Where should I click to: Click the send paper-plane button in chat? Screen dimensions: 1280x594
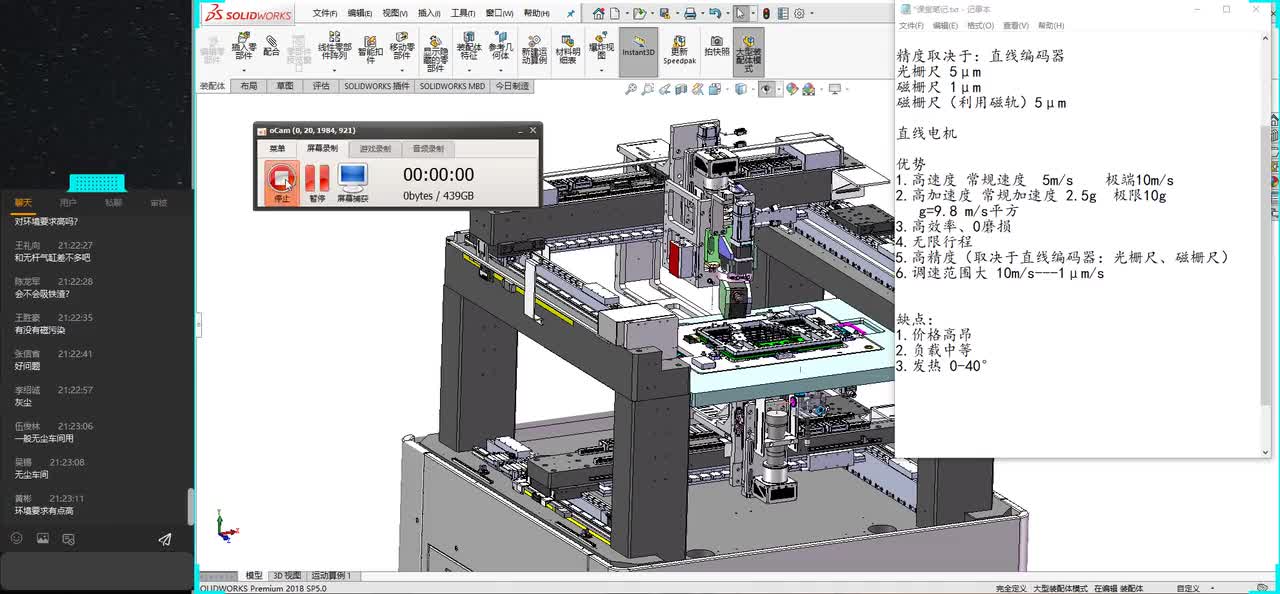(x=165, y=538)
